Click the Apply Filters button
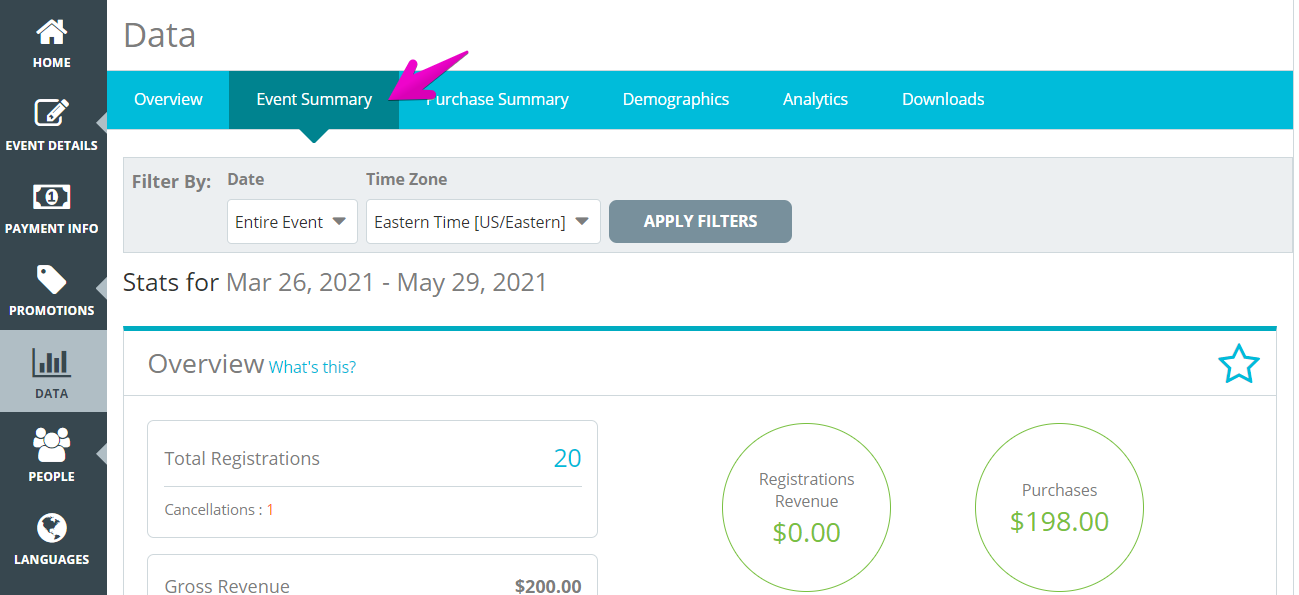Screen dimensions: 1299x595 [700, 222]
